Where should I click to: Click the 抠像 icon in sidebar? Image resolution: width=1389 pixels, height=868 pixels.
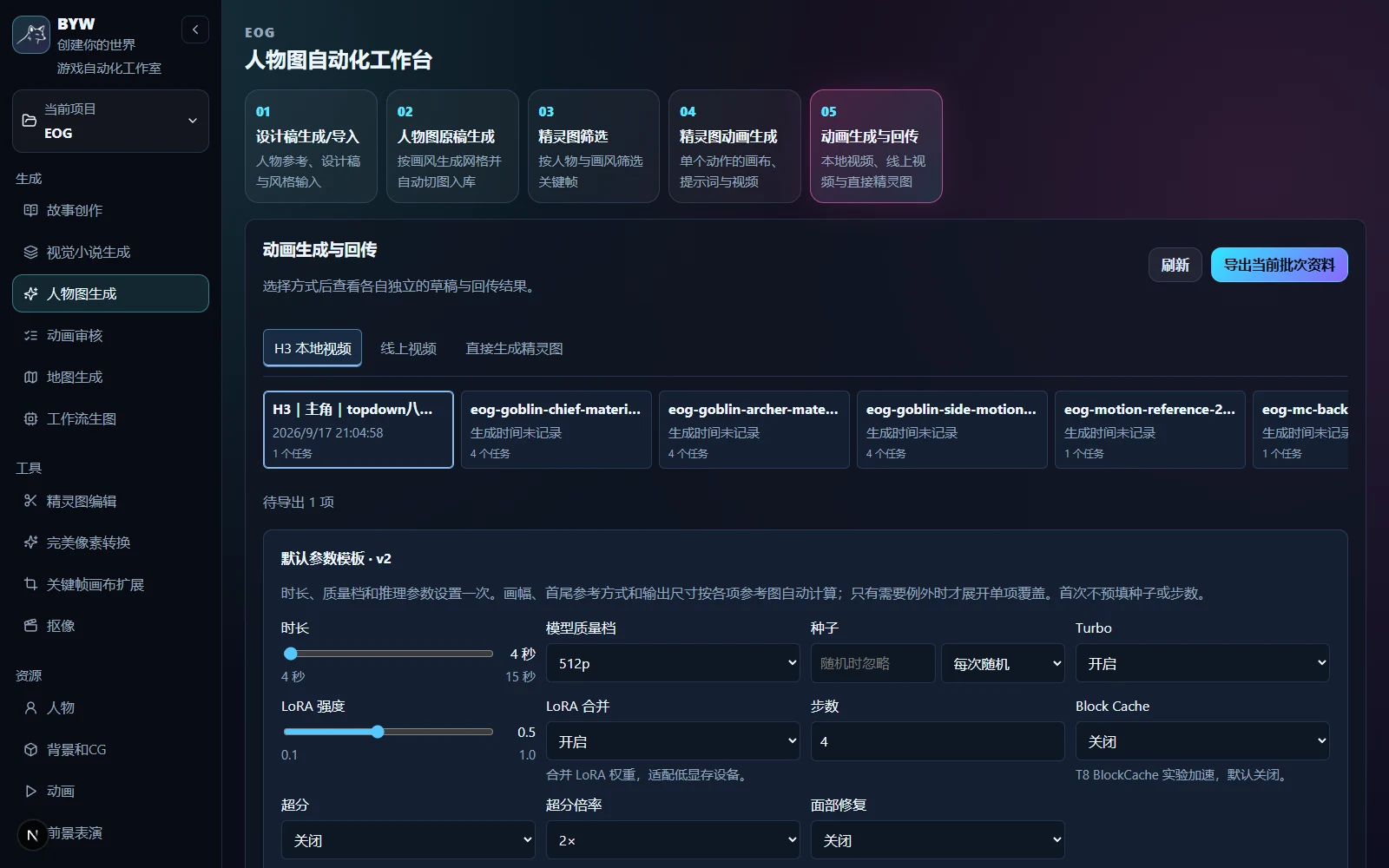click(x=30, y=626)
